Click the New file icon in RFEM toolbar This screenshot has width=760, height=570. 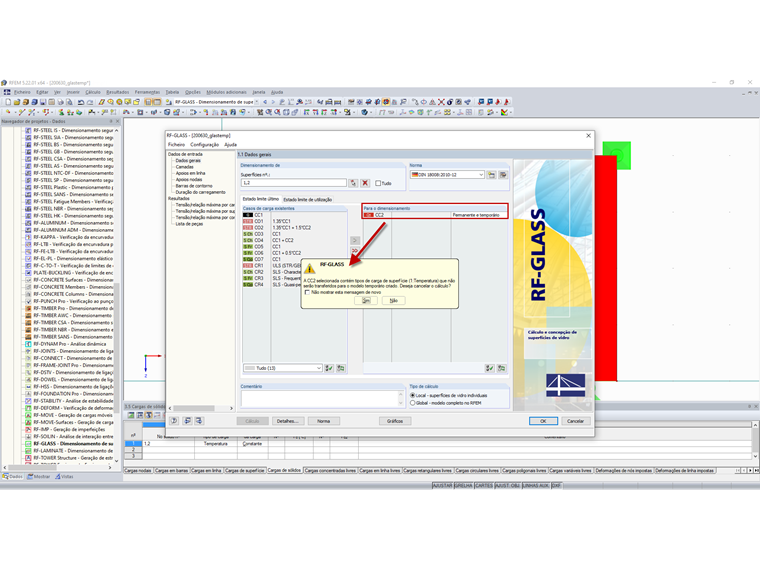(x=8, y=102)
